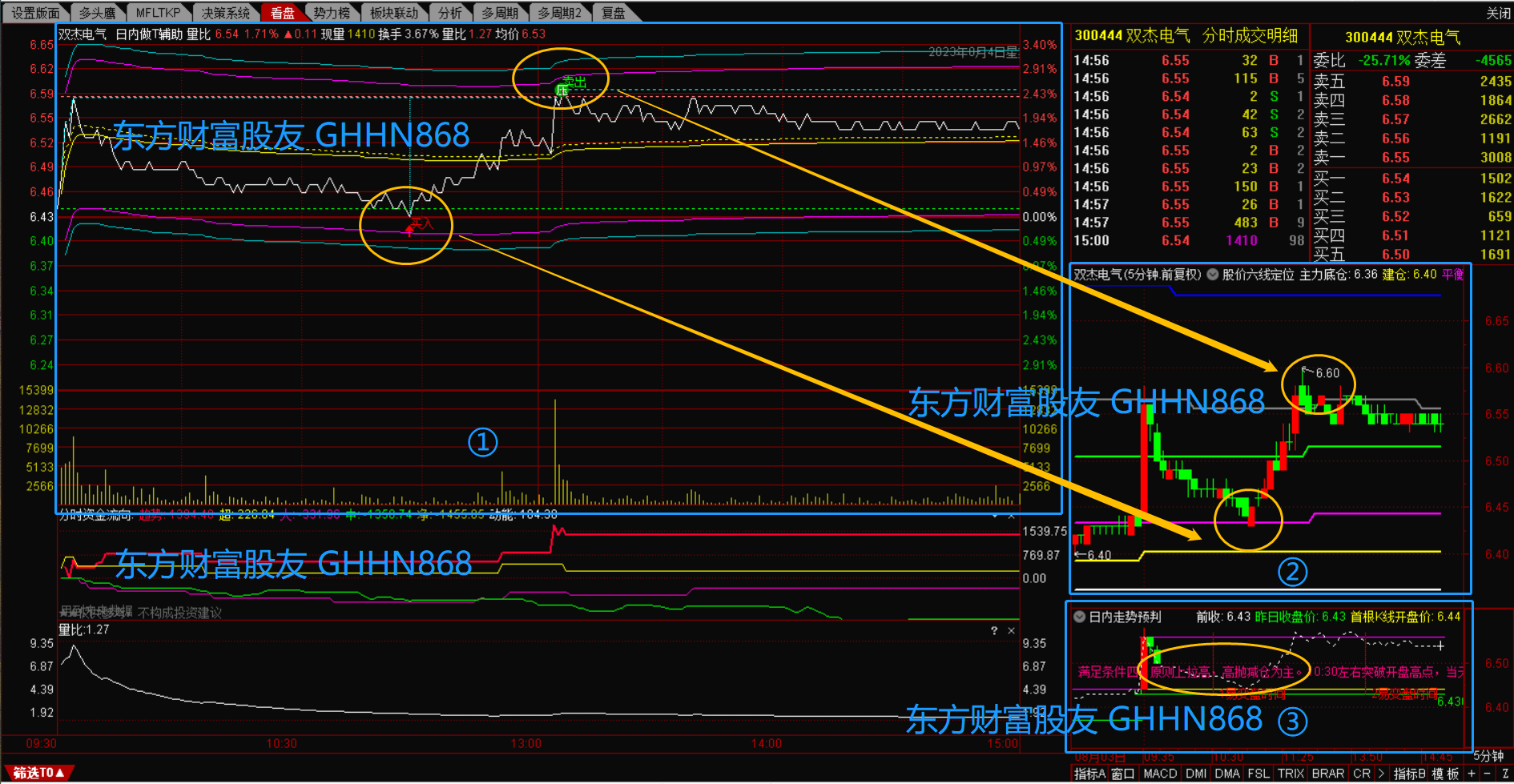Select the 15:00 trade row
Screen dimensions: 1514x784
(x=1190, y=241)
